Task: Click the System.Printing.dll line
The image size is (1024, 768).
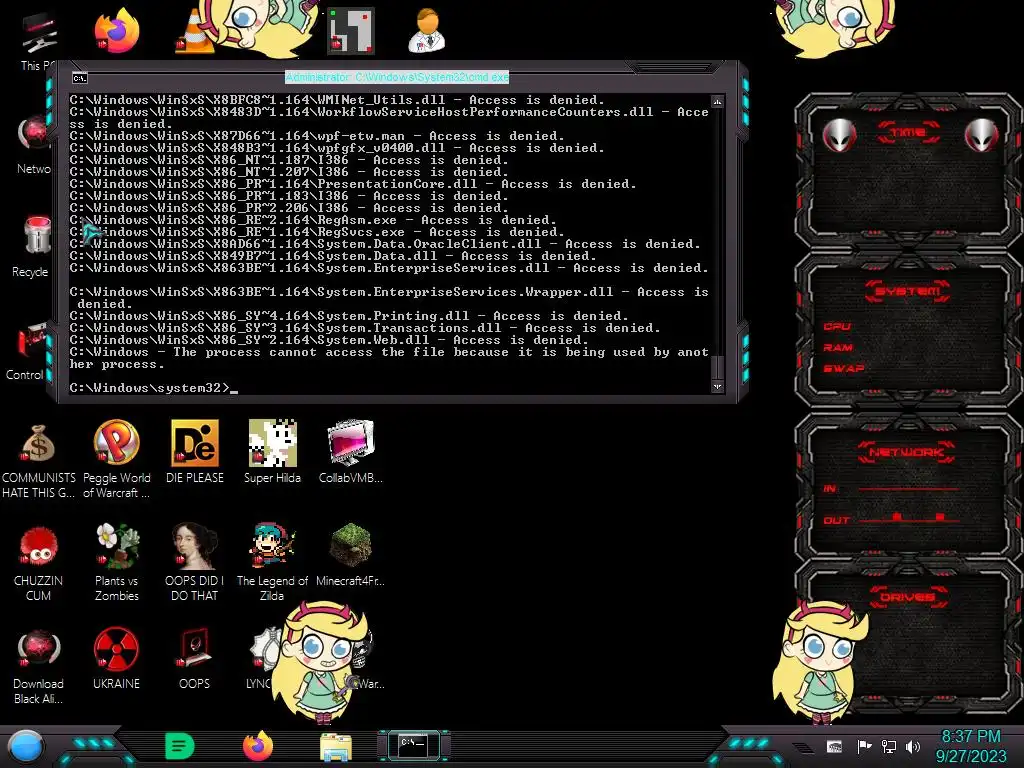Action: tap(349, 316)
